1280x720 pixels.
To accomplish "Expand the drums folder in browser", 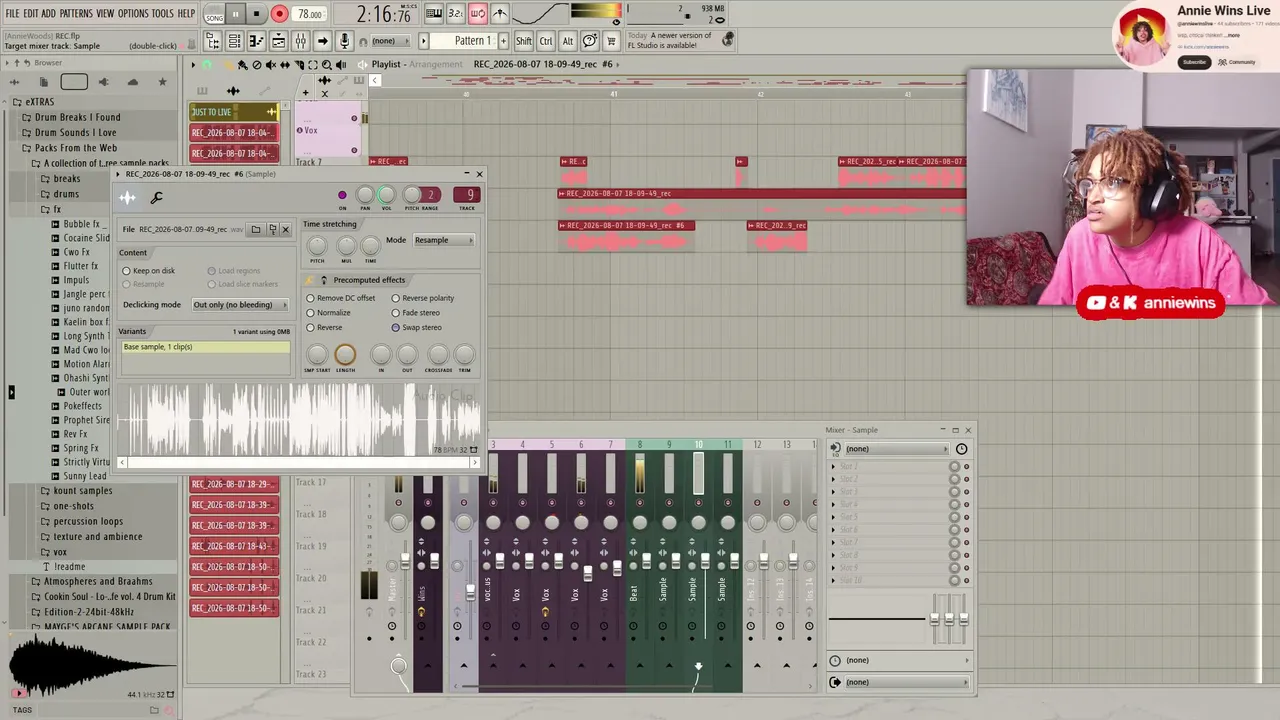I will point(66,194).
